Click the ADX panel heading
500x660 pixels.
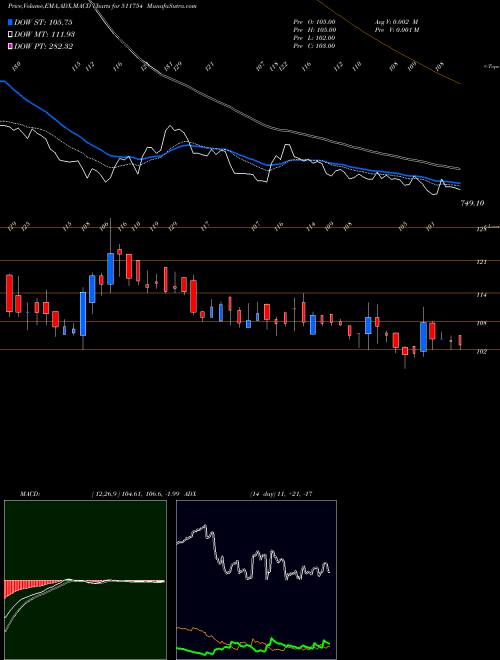[190, 494]
